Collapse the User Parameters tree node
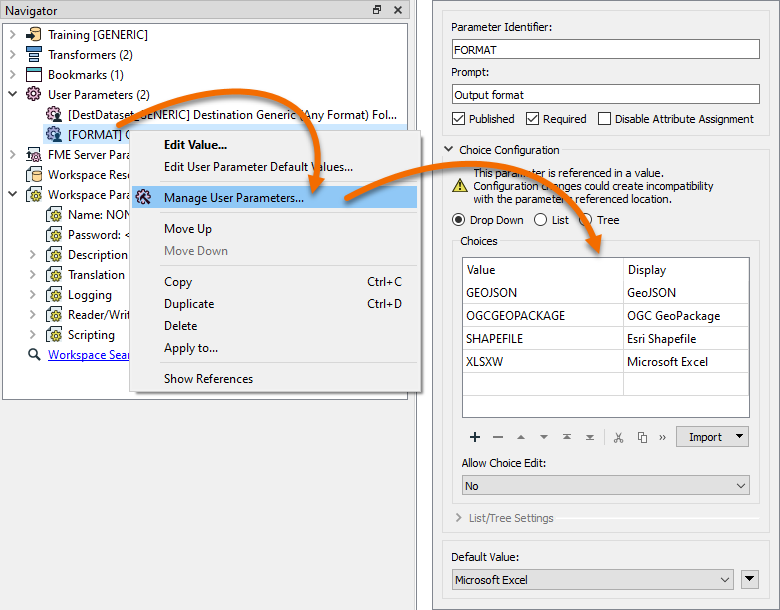The image size is (780, 610). click(12, 95)
